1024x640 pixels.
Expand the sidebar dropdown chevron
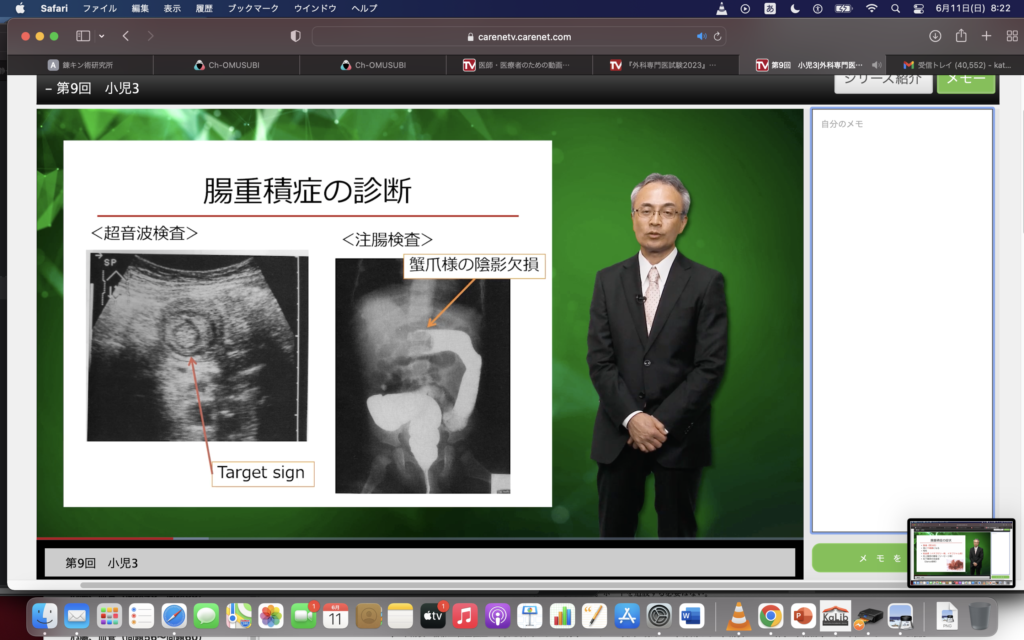point(101,36)
